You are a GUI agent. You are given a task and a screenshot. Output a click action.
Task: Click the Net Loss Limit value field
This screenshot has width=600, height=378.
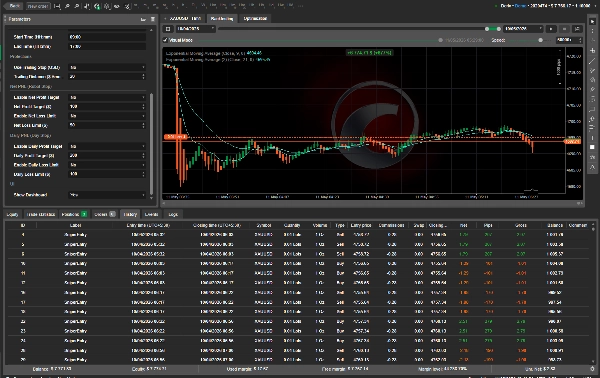point(107,125)
